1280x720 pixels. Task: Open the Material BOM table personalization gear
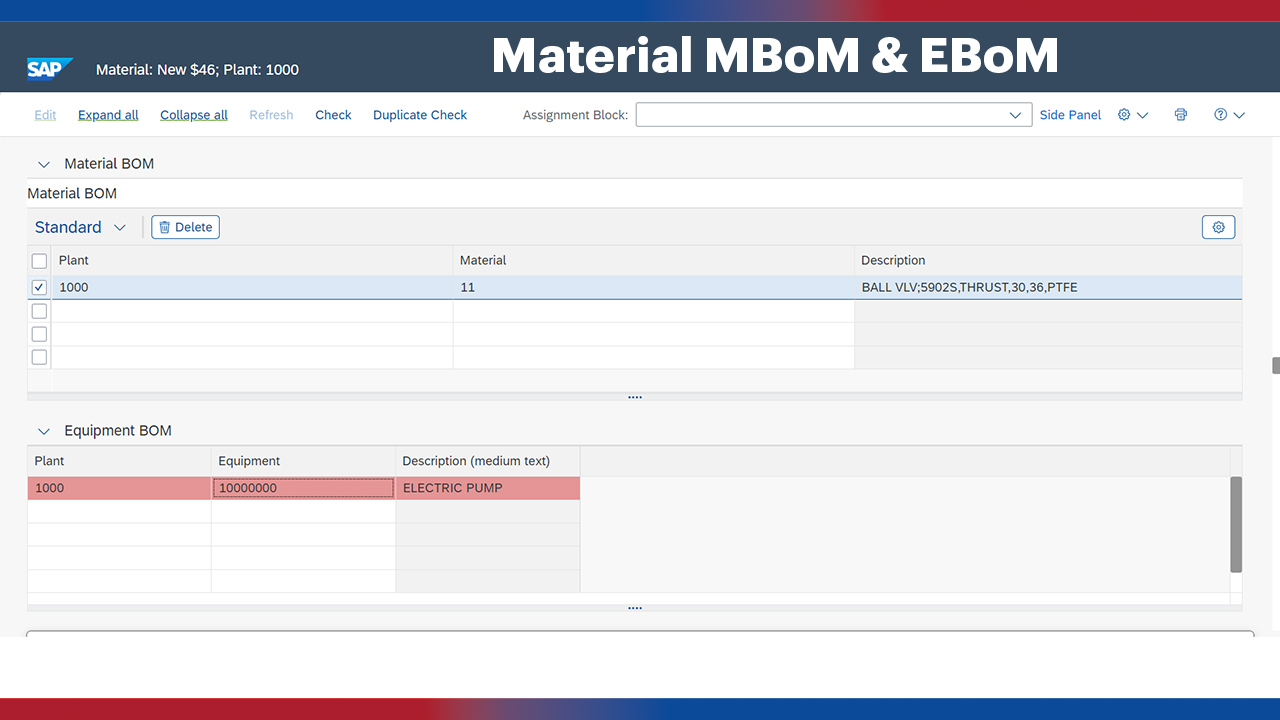[1218, 227]
